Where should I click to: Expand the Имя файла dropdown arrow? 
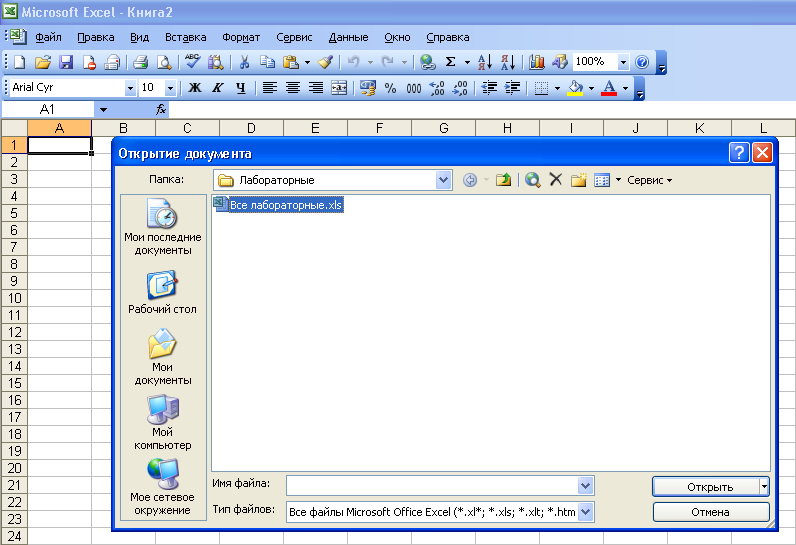[x=585, y=486]
